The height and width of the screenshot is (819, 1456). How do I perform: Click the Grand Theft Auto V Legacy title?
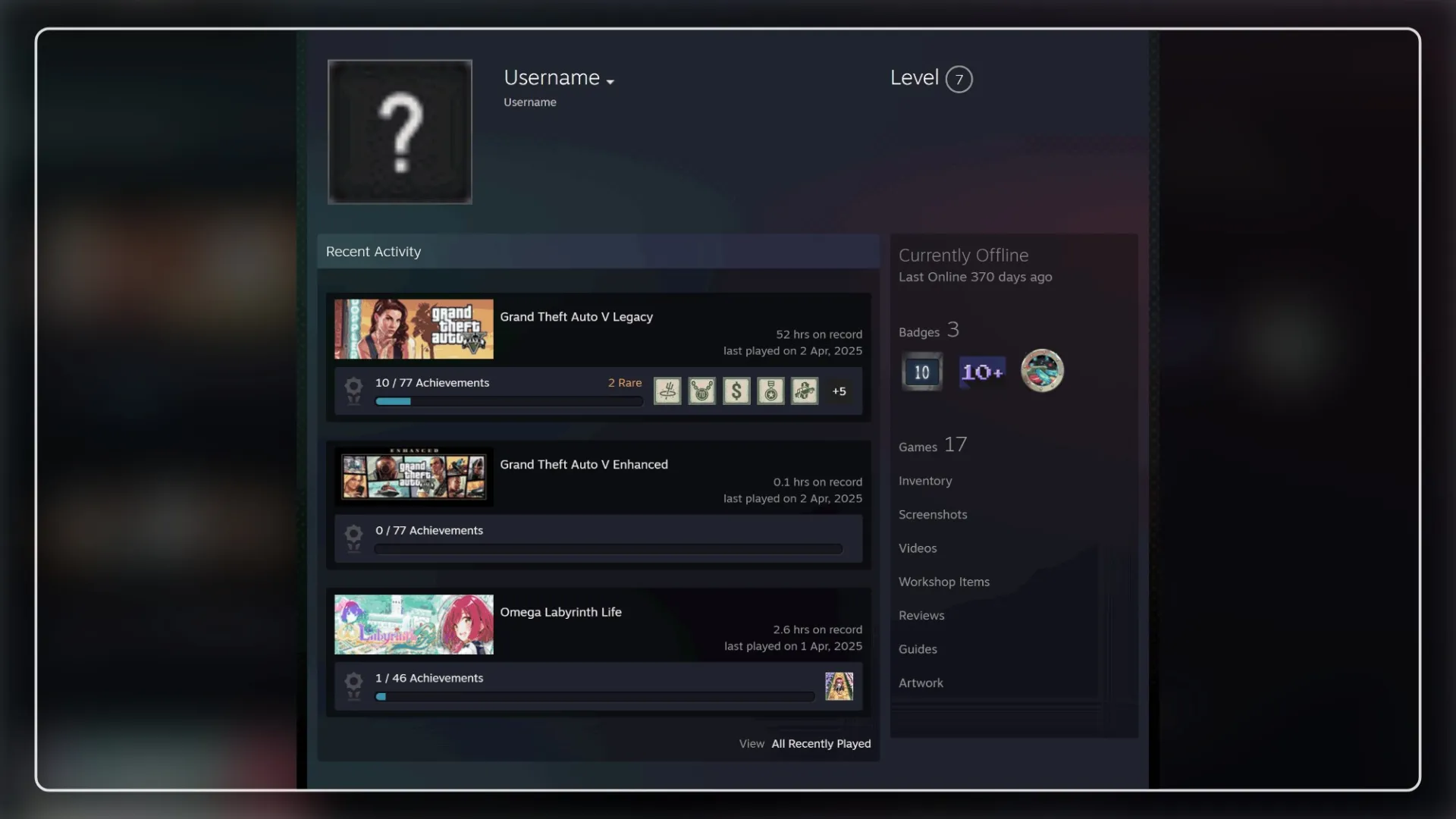[576, 317]
